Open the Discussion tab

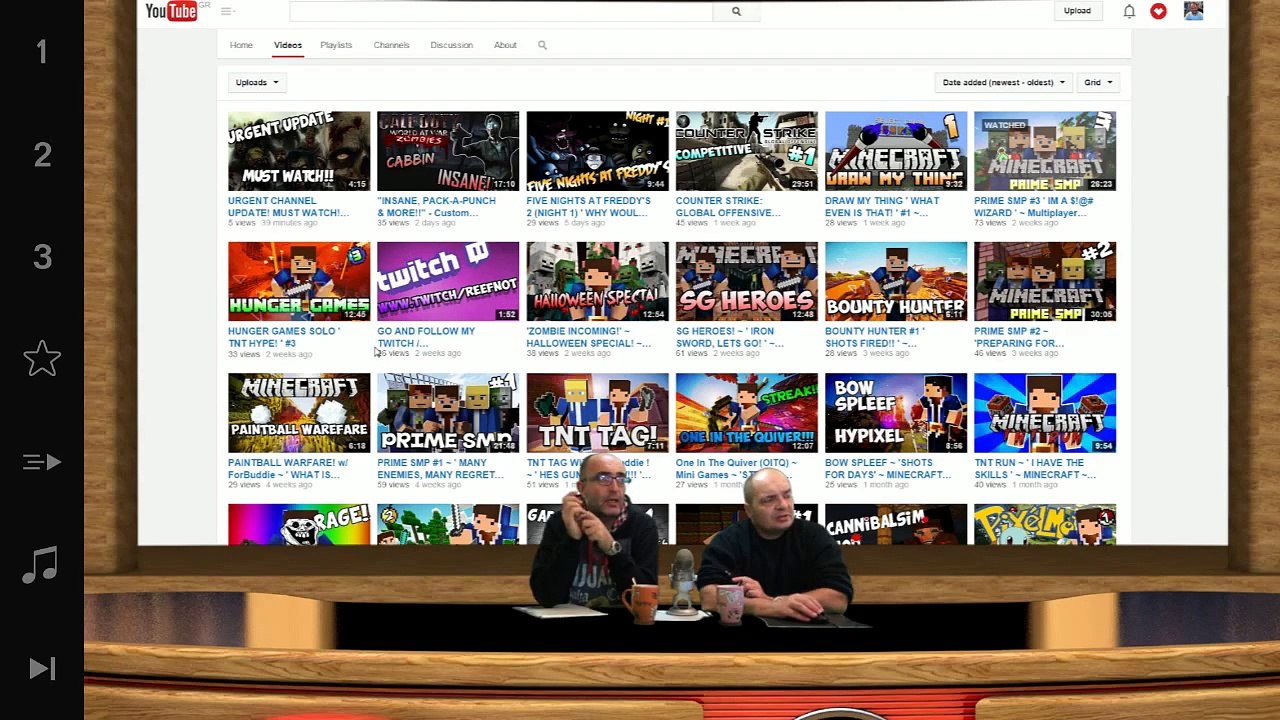451,45
